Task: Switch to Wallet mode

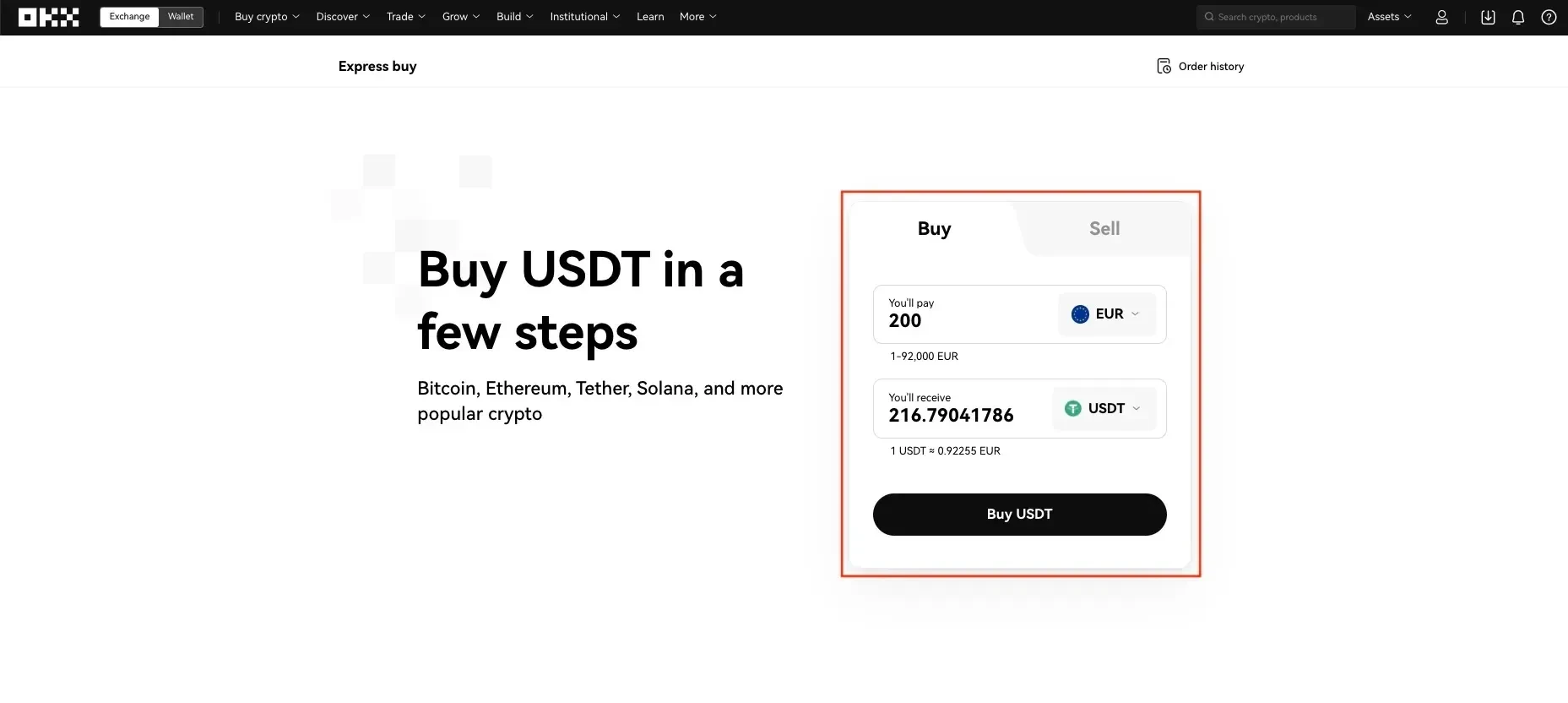Action: tap(180, 16)
